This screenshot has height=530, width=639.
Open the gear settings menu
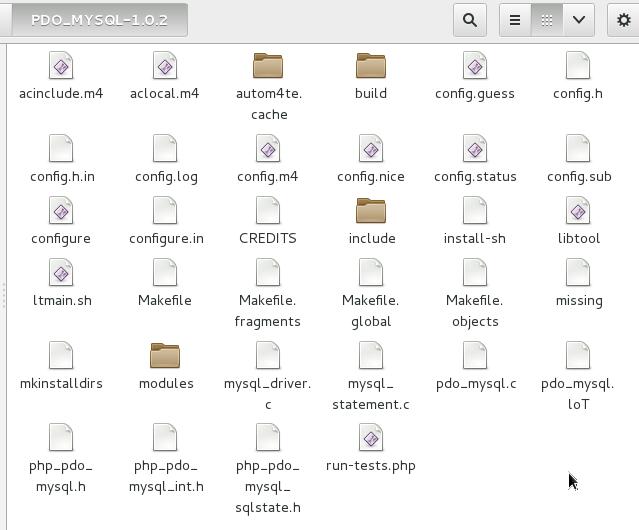(x=623, y=20)
